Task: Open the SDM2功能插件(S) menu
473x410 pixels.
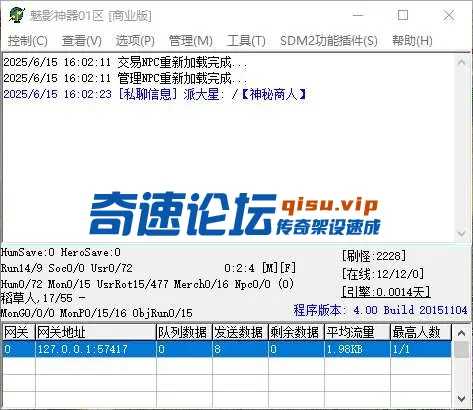Action: coord(329,41)
